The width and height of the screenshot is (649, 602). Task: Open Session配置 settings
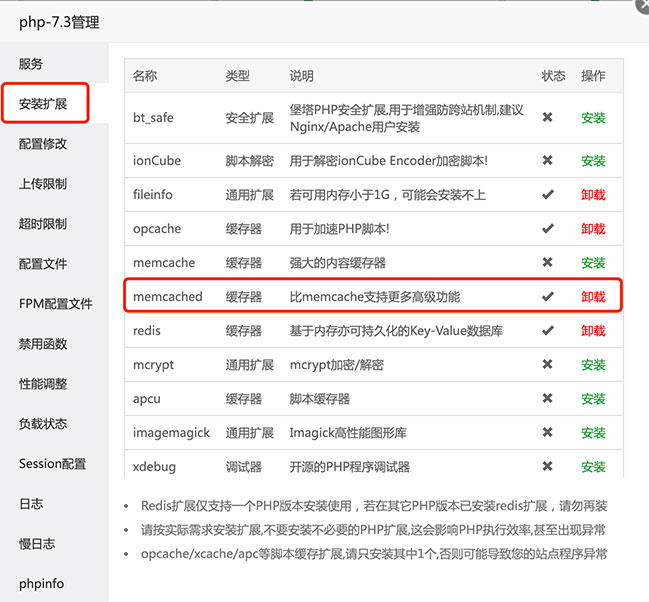tap(52, 464)
